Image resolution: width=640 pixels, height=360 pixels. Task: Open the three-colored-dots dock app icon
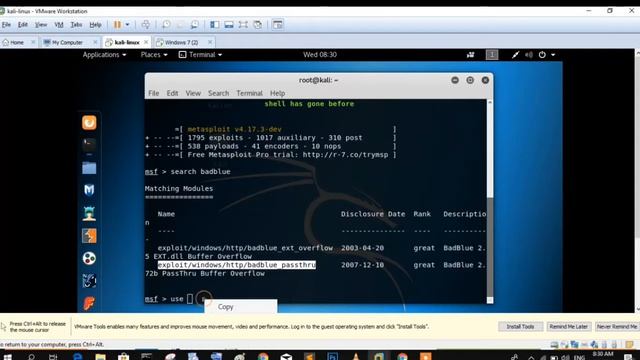pos(89,258)
